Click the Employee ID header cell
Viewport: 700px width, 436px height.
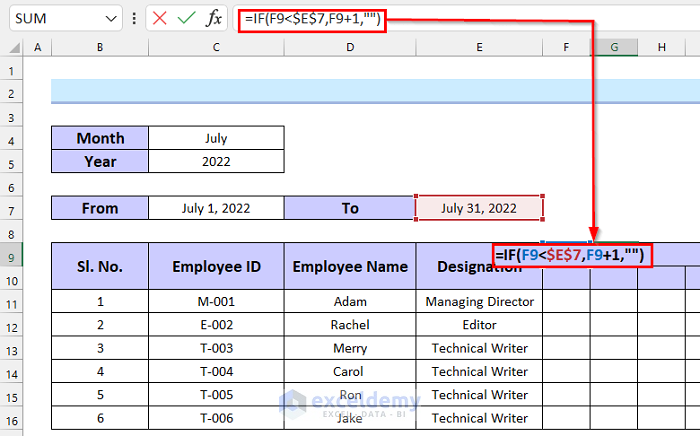[x=216, y=266]
